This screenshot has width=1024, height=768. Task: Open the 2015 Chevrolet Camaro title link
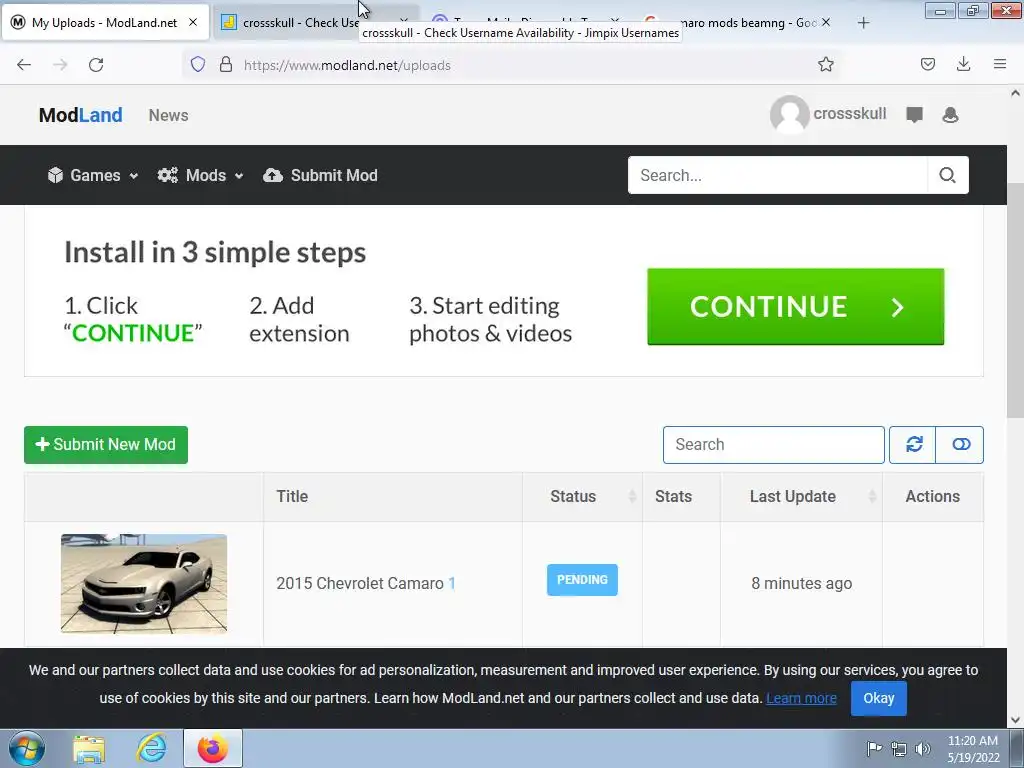[x=360, y=583]
